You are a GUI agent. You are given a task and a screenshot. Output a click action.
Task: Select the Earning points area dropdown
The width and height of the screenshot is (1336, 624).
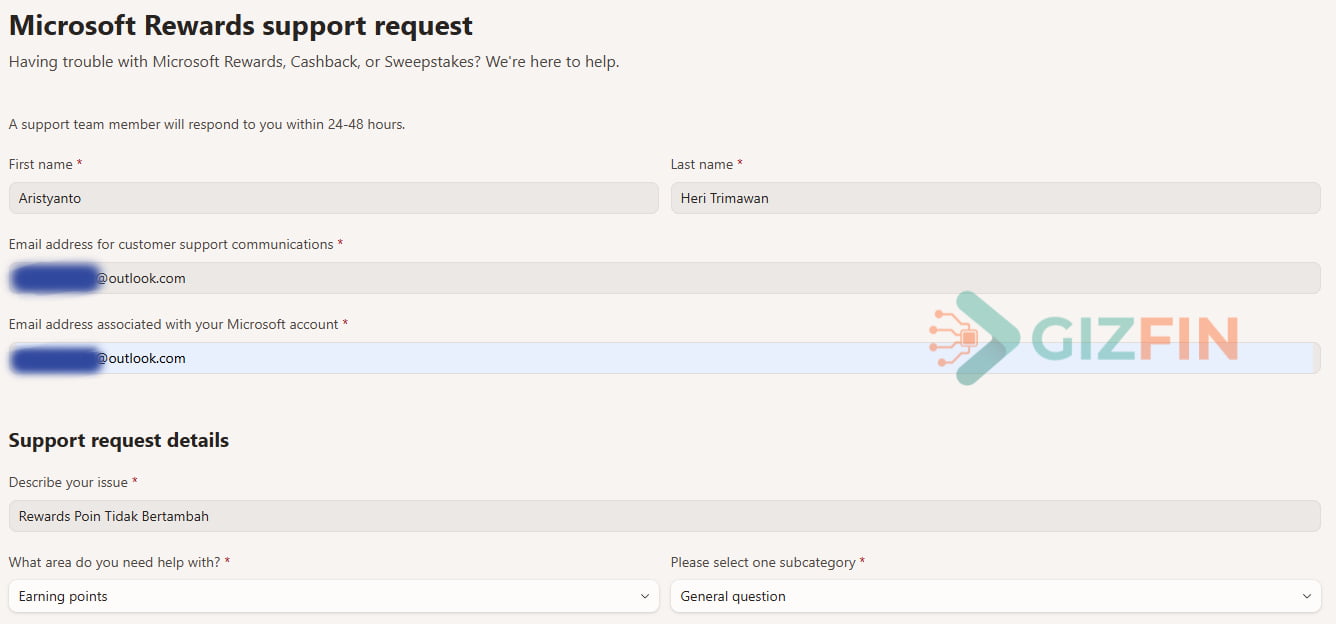point(334,596)
